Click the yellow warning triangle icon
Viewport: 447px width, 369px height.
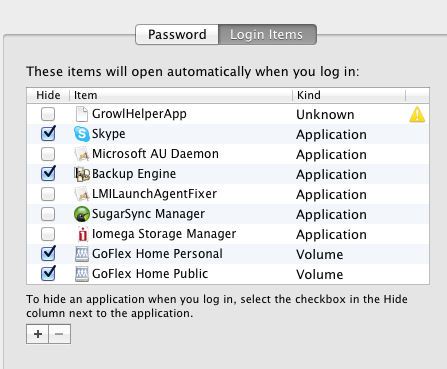tap(417, 114)
